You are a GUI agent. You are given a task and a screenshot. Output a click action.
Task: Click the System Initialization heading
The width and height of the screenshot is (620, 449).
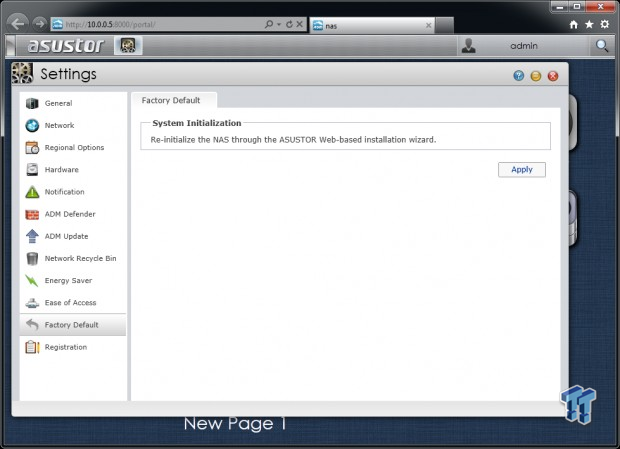(x=197, y=123)
